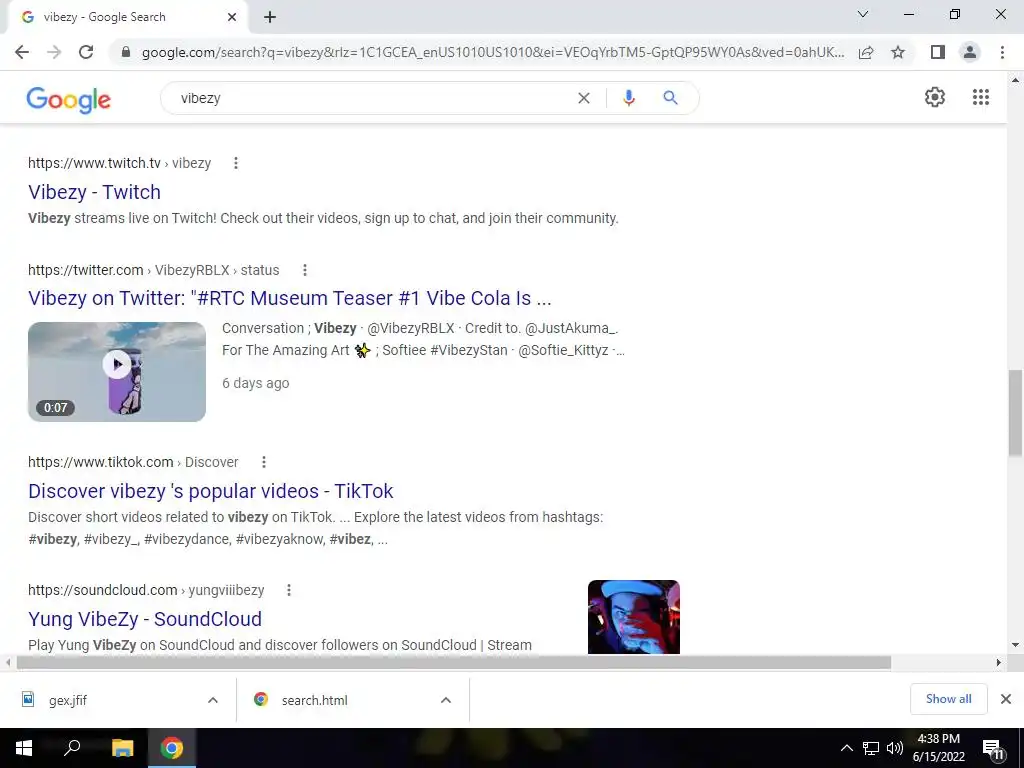Click horizontal scrollbar right arrow
Image resolution: width=1024 pixels, height=768 pixels.
(999, 663)
